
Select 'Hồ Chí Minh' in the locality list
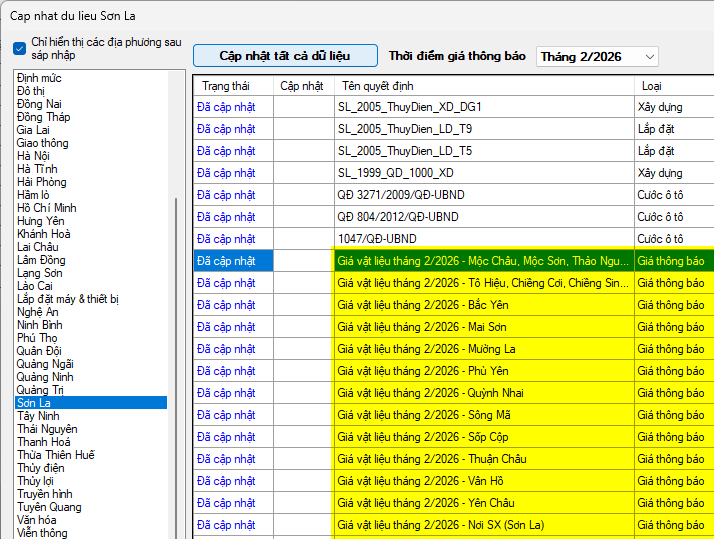[46, 208]
